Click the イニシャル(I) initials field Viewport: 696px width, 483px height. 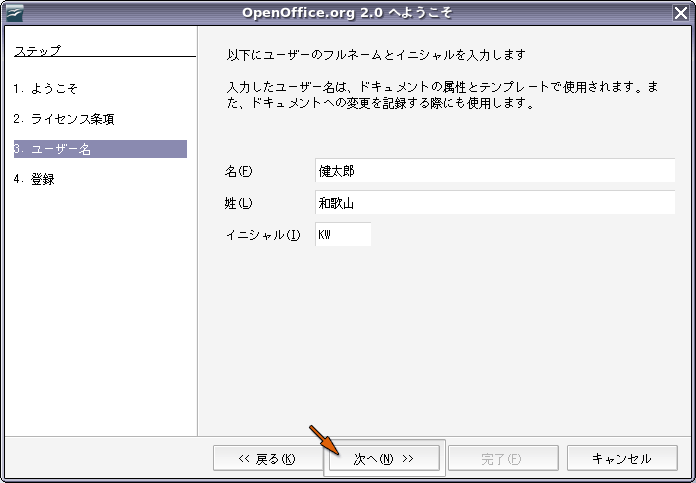343,234
